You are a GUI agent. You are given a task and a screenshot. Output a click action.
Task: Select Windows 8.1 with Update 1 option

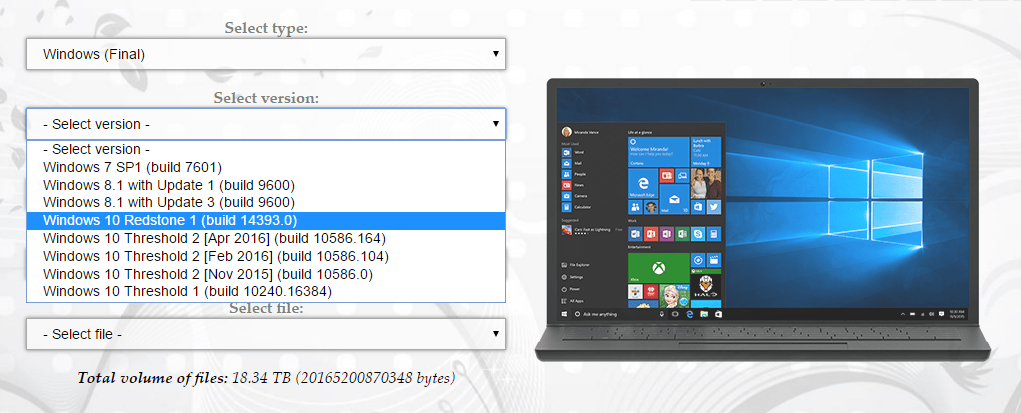169,185
